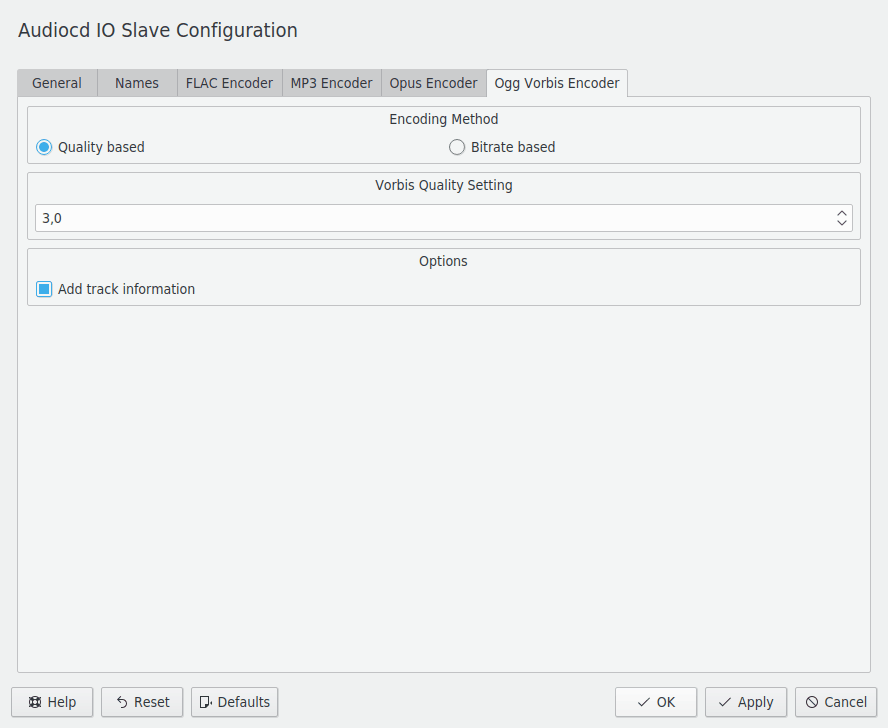This screenshot has height=728, width=888.
Task: Select the Quality based encoding method
Action: (43, 147)
